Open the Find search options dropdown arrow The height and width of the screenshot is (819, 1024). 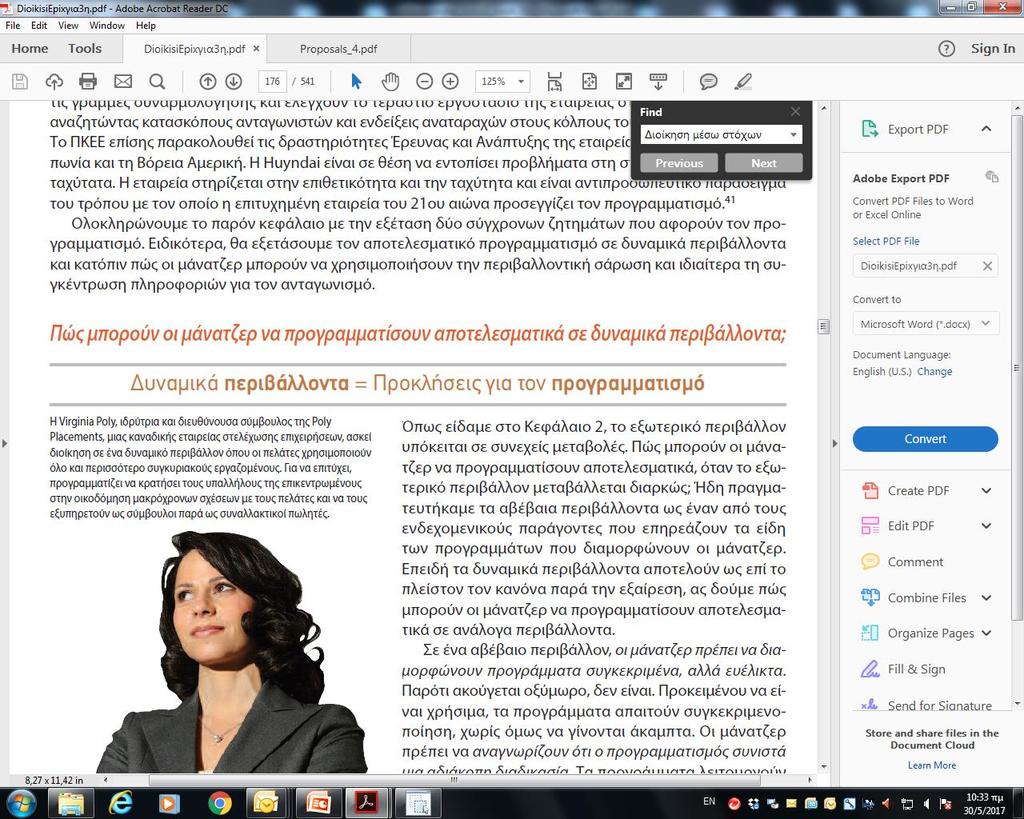(793, 135)
